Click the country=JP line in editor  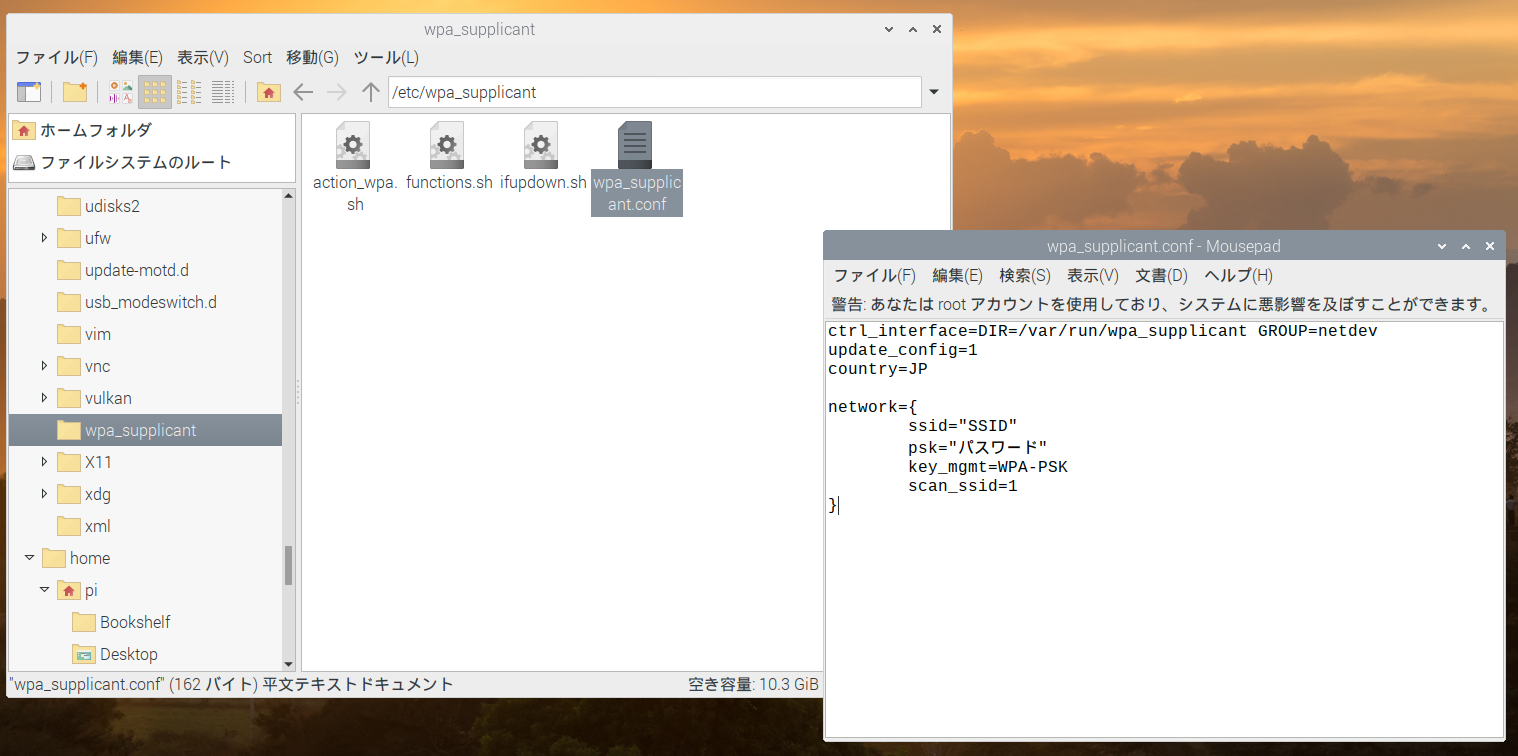[x=878, y=368]
